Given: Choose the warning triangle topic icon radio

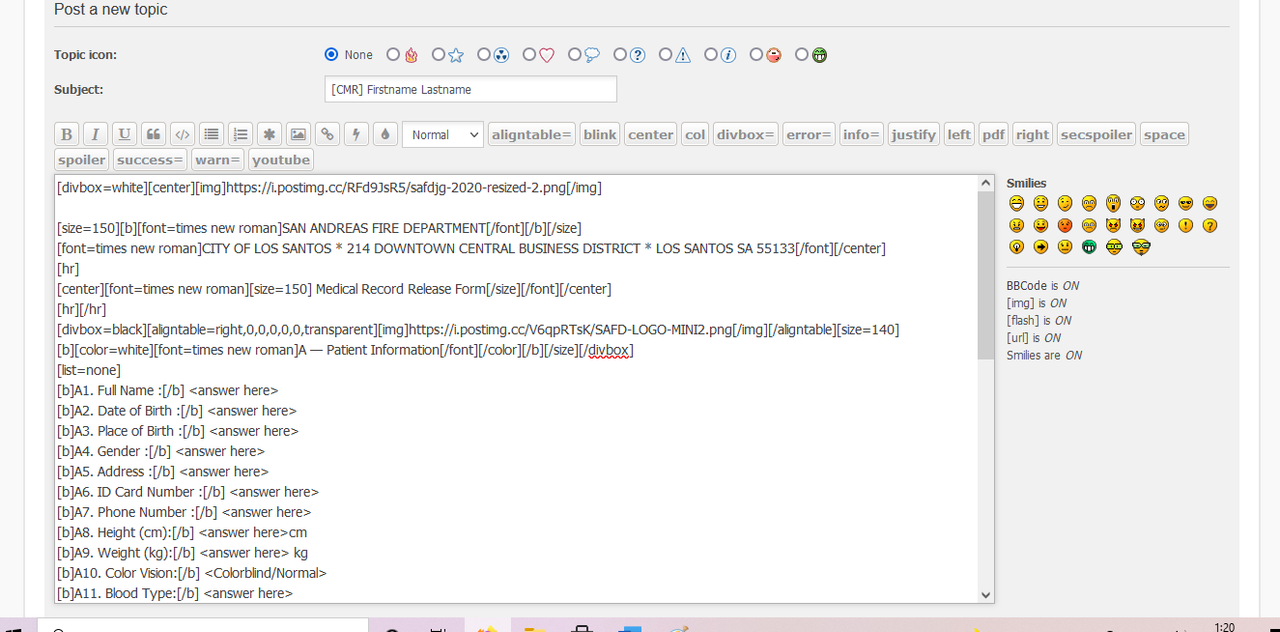Looking at the screenshot, I should pyautogui.click(x=665, y=55).
